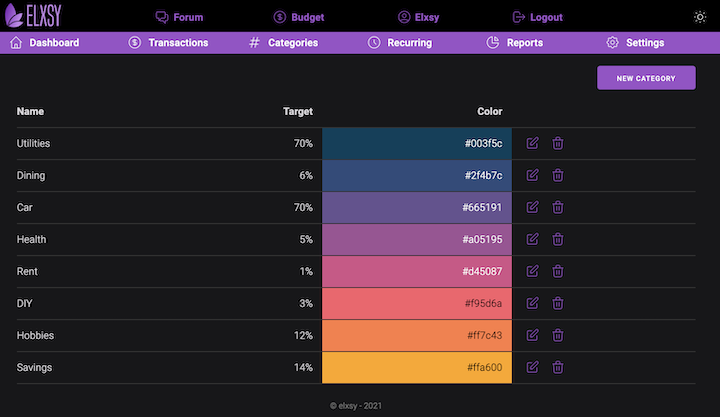
Task: Delete the Savings category
Action: (x=558, y=367)
